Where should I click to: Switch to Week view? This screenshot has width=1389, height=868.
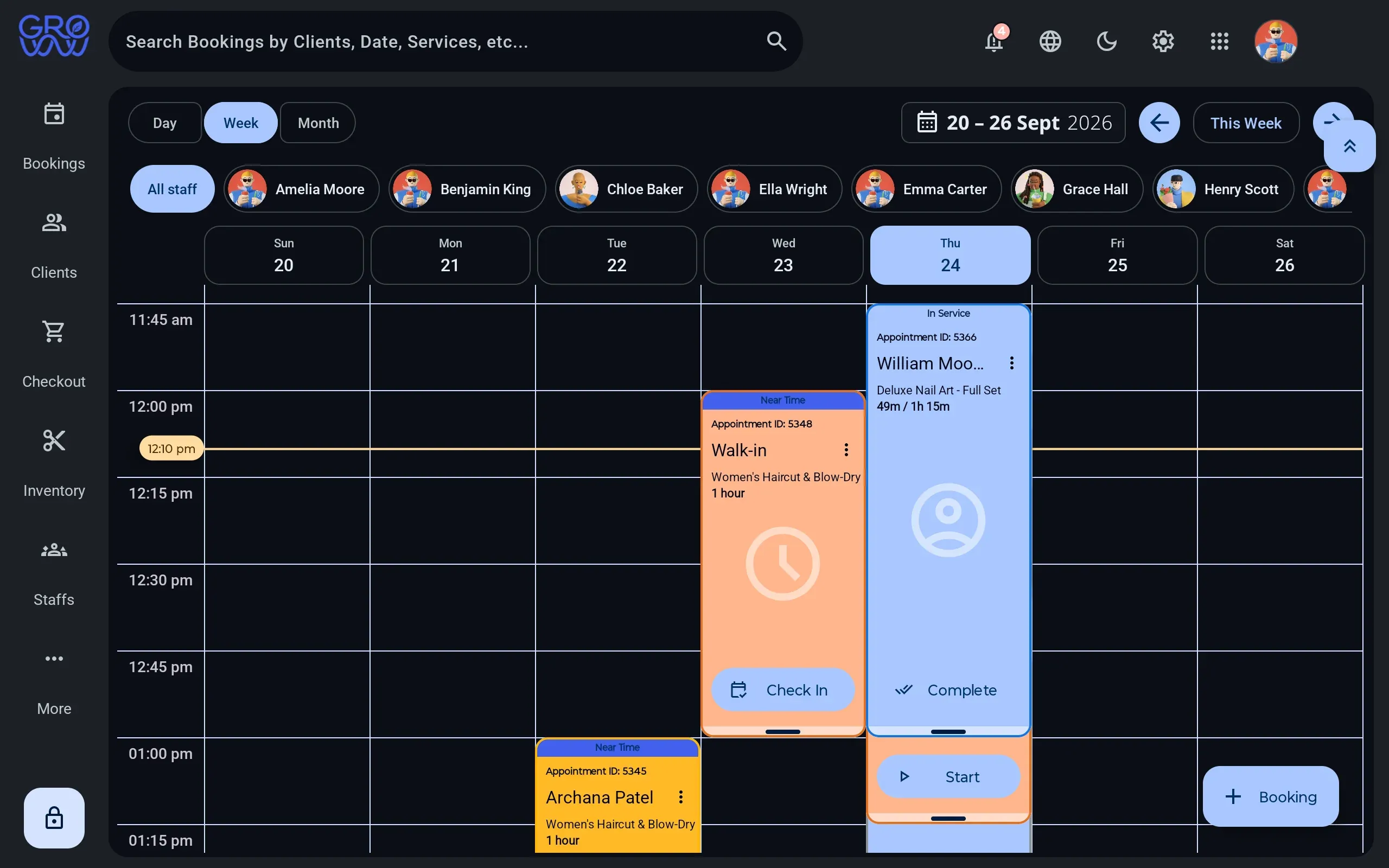tap(240, 123)
